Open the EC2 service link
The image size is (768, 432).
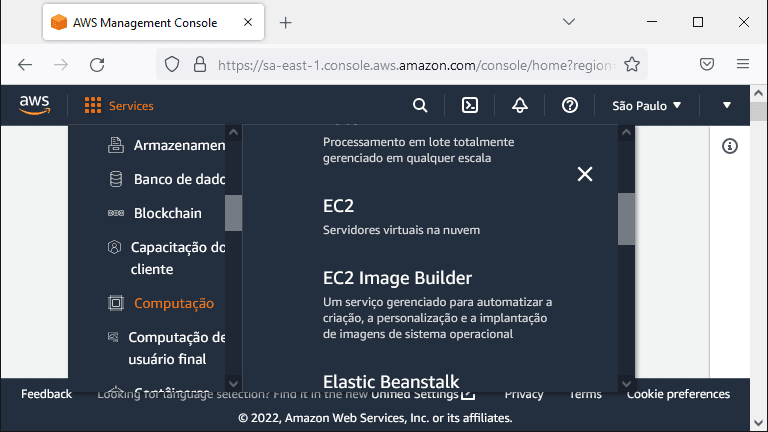pyautogui.click(x=338, y=206)
